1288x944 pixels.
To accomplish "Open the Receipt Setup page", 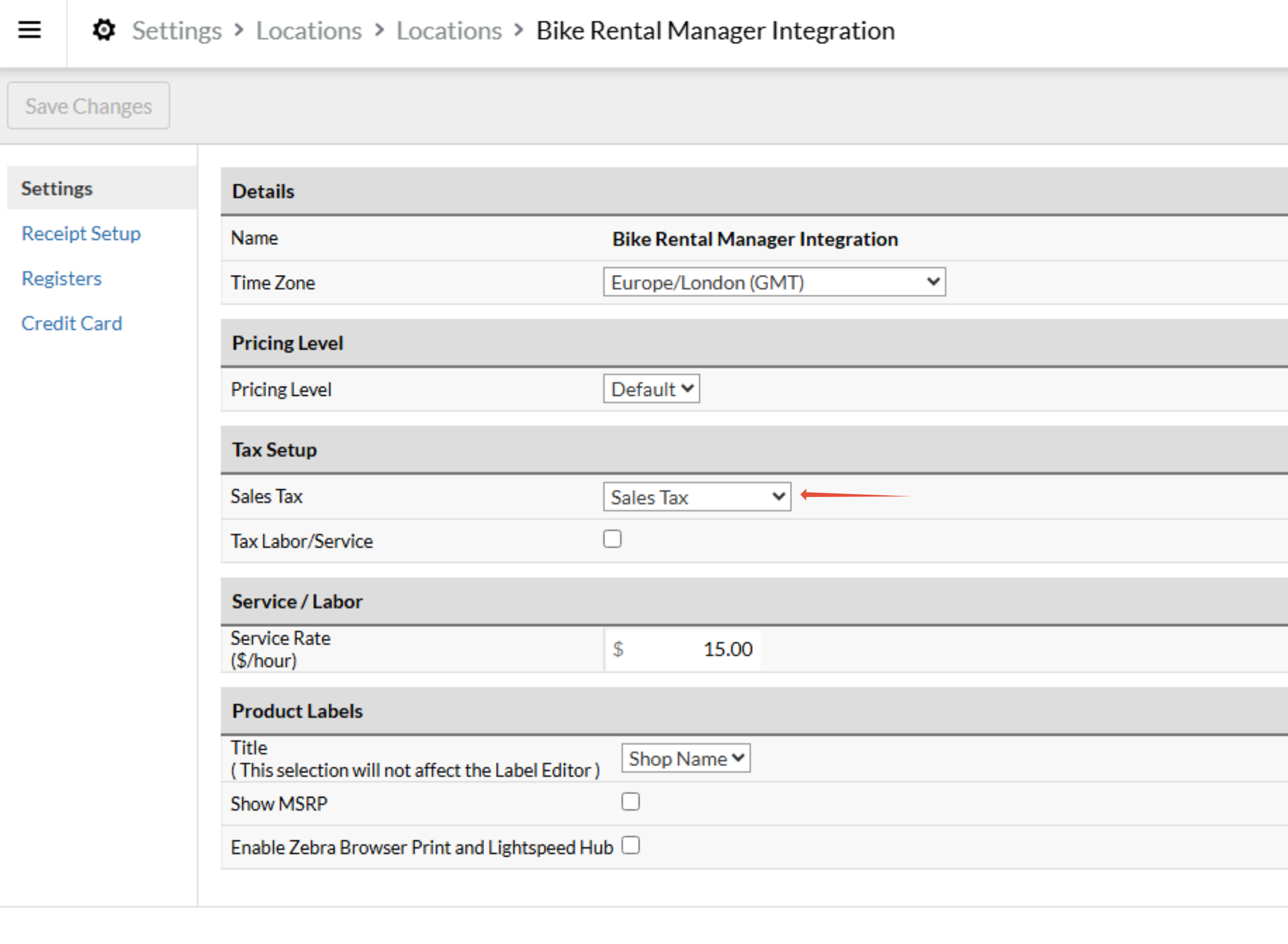I will coord(81,233).
